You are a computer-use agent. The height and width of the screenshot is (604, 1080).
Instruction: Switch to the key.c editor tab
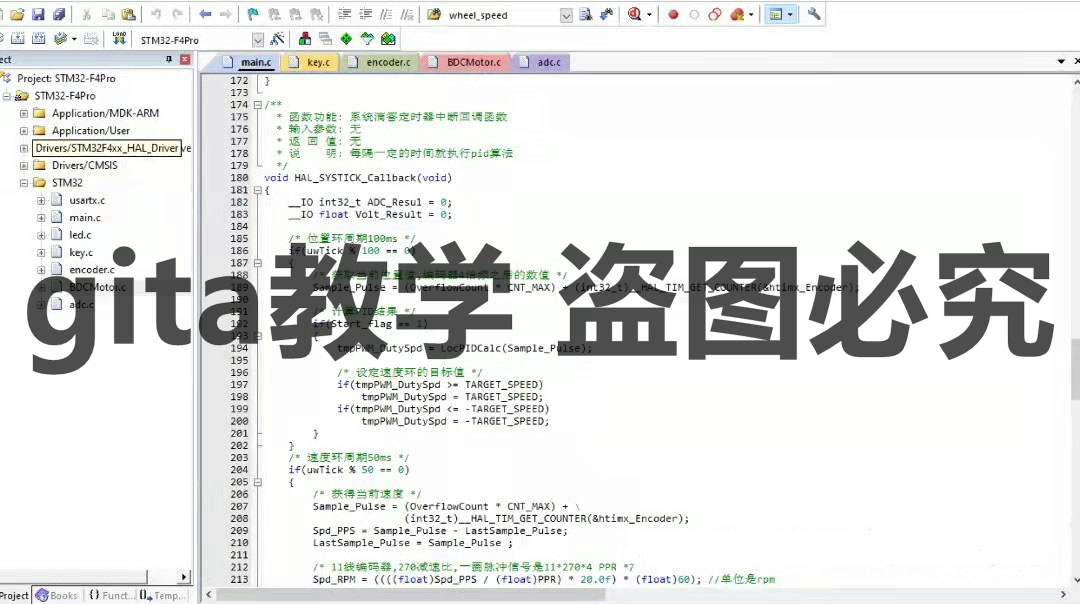(310, 62)
